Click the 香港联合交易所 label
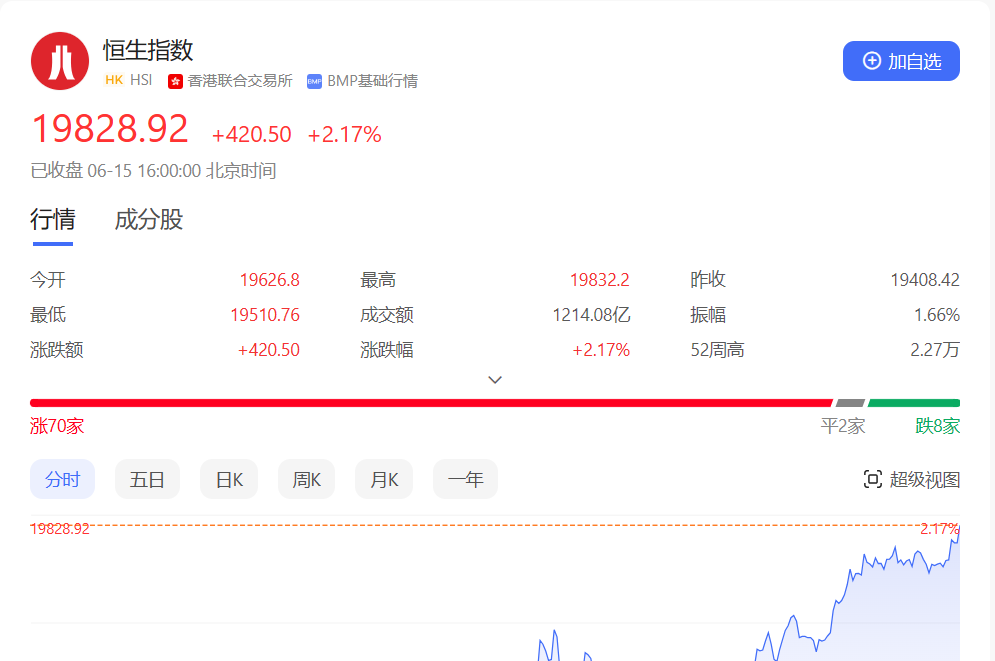This screenshot has width=995, height=661. tap(240, 81)
